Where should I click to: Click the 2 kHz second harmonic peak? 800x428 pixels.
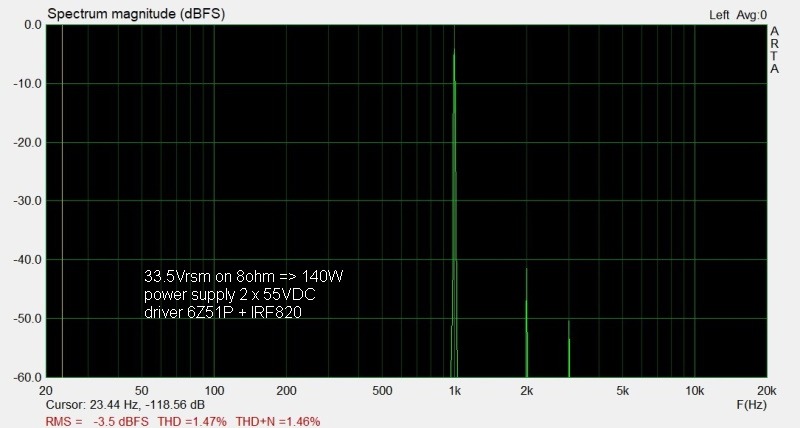(527, 322)
